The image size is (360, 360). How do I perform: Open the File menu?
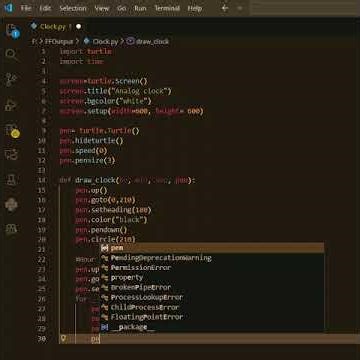click(x=26, y=8)
